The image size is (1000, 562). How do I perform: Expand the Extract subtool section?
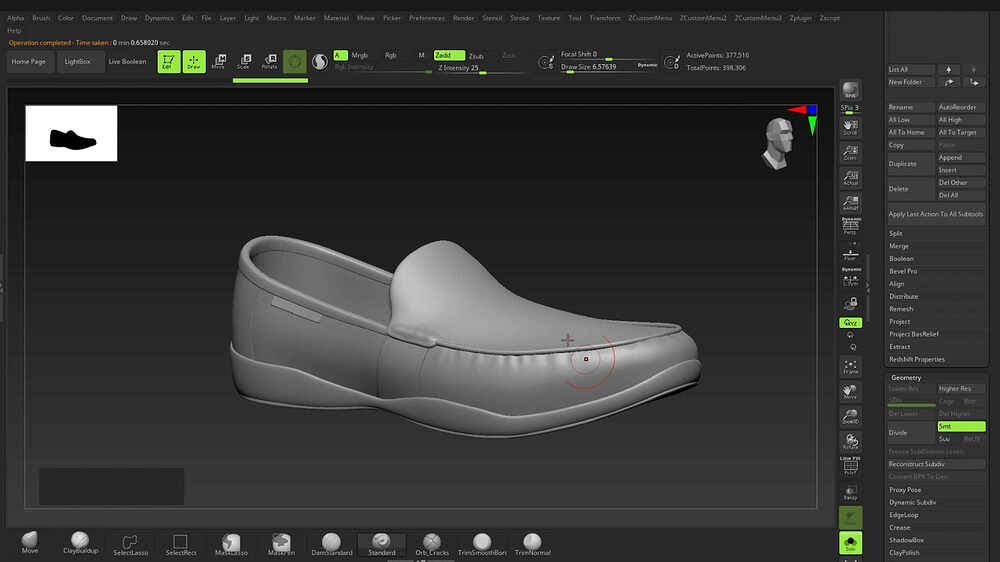[x=900, y=347]
